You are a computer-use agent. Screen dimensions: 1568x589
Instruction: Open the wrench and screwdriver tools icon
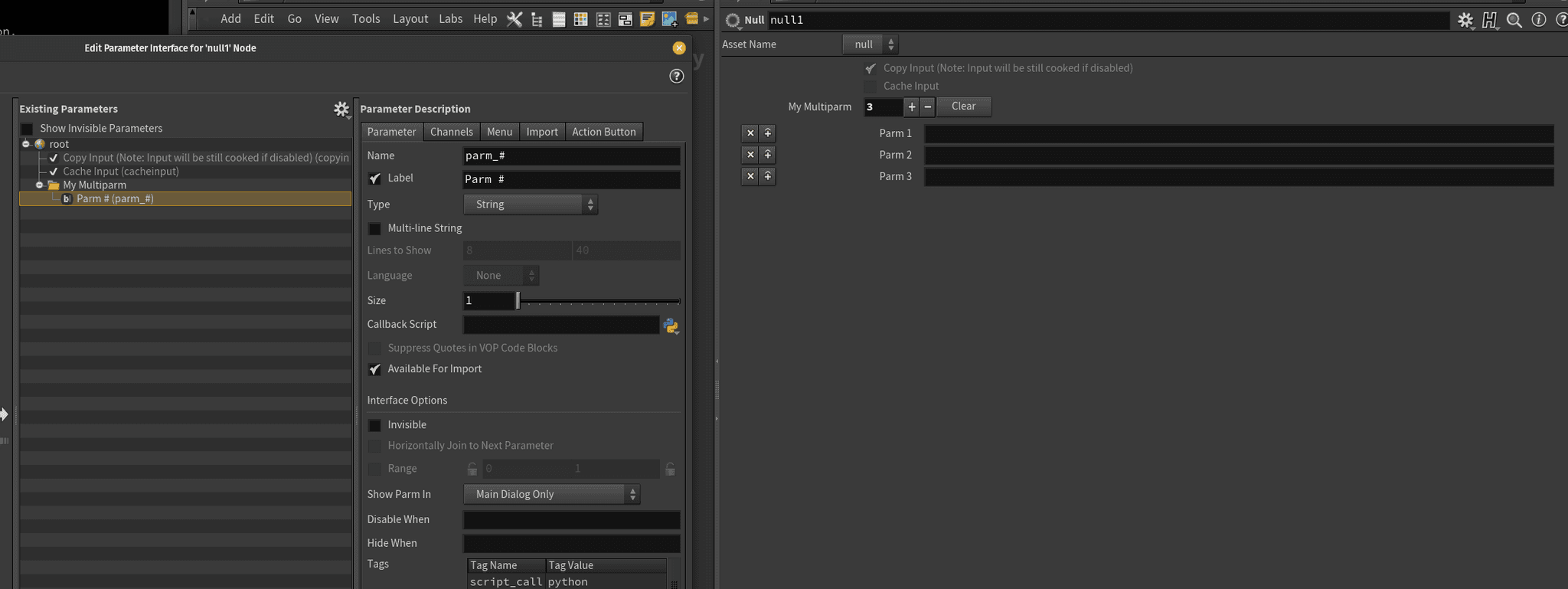(x=514, y=19)
